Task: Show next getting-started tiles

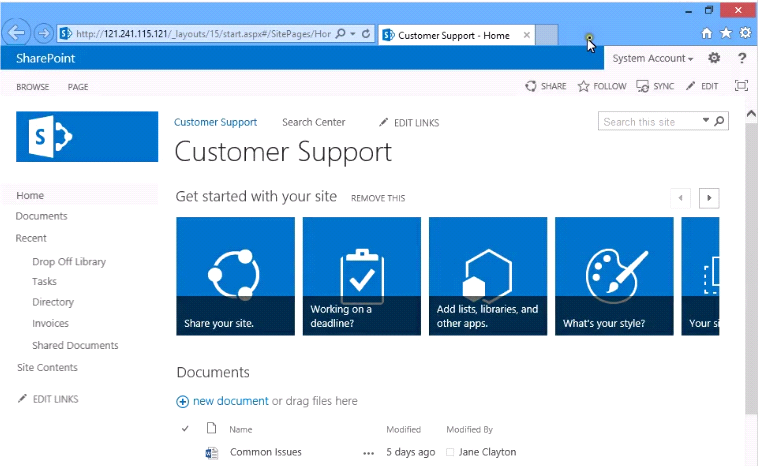Action: click(x=709, y=198)
